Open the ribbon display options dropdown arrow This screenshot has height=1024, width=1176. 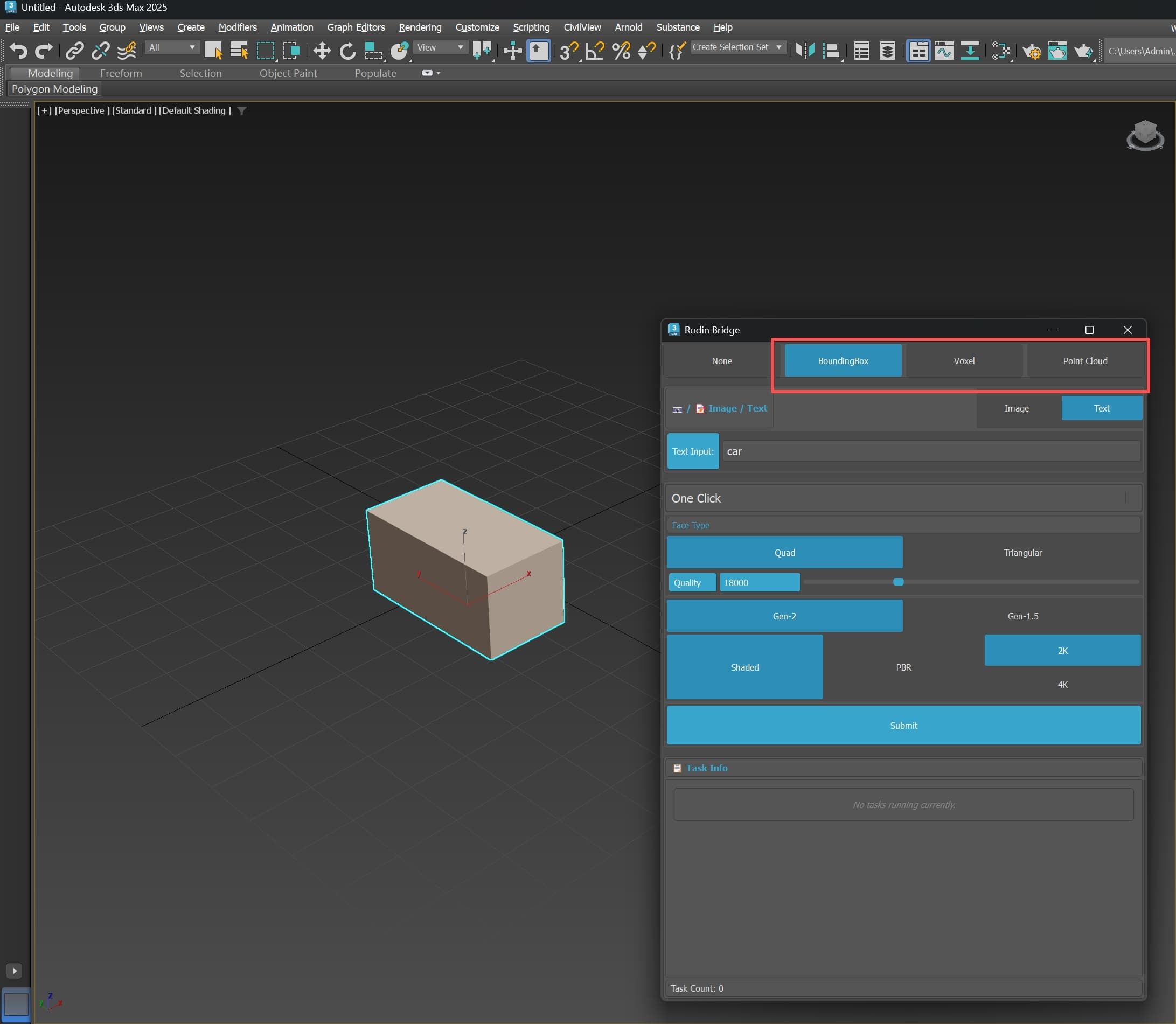point(439,73)
